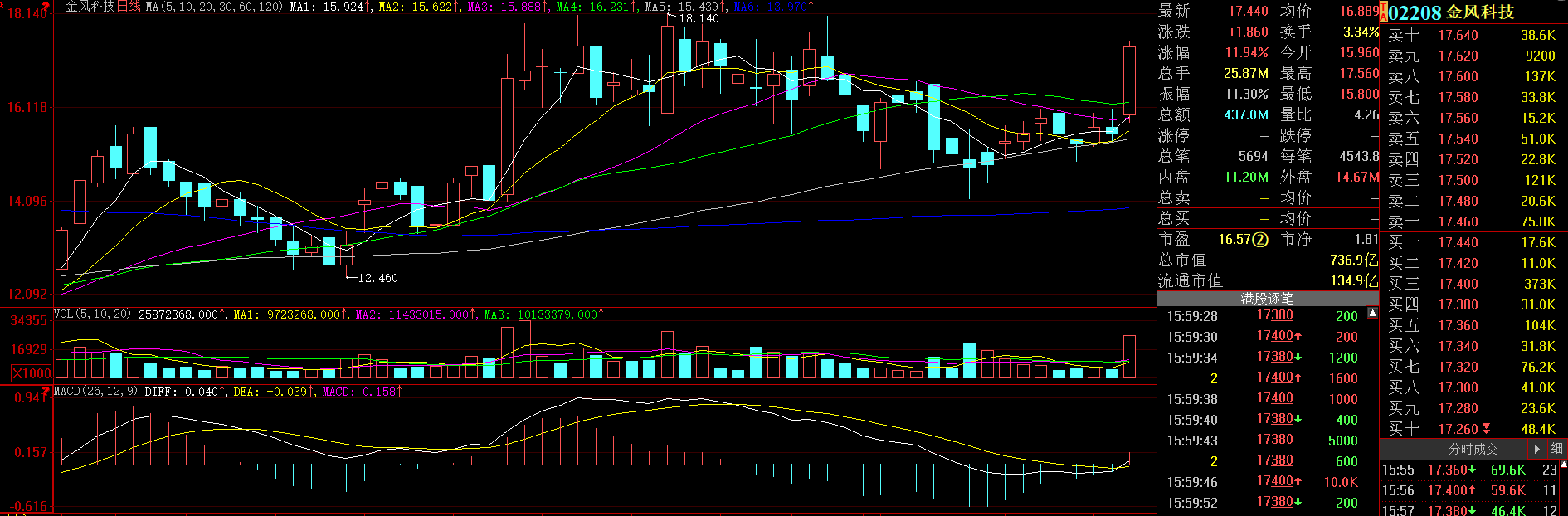1568x516 pixels.
Task: Click the 15:59:46 trade at 17400
Action: 1275,481
